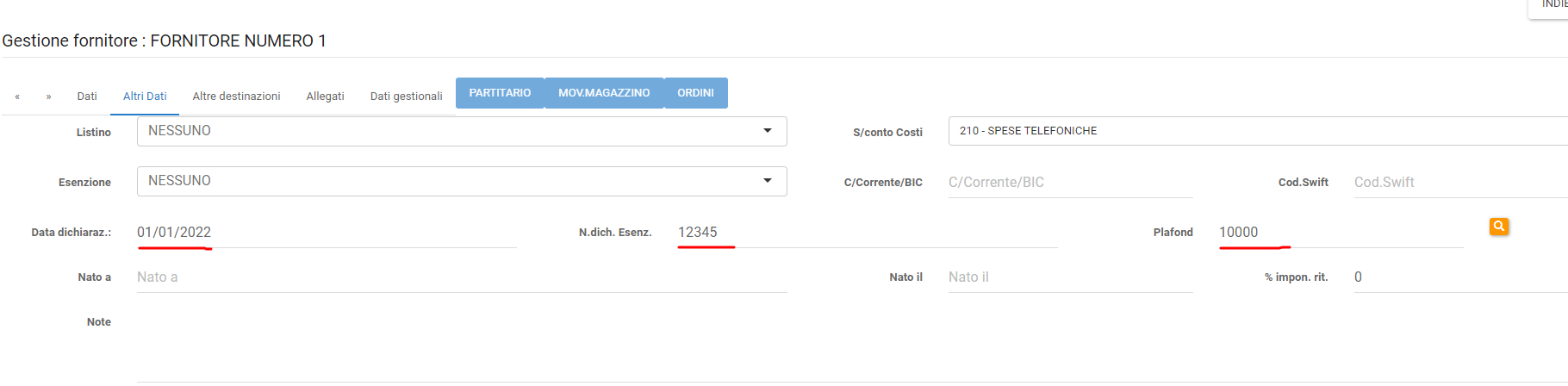The width and height of the screenshot is (1568, 386).
Task: Click the orange search icon beside Plafond
Action: pyautogui.click(x=1499, y=227)
